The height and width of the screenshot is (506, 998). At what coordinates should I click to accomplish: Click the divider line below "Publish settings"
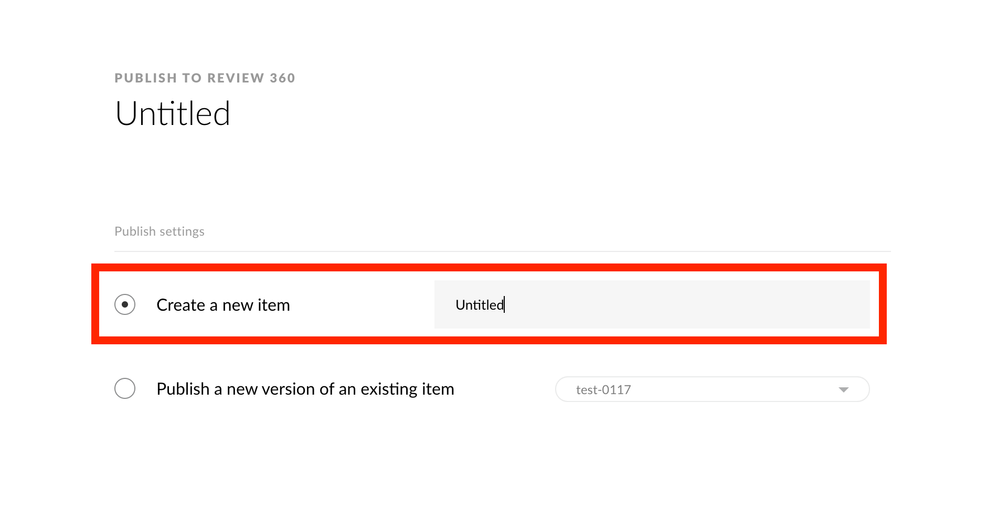click(502, 251)
